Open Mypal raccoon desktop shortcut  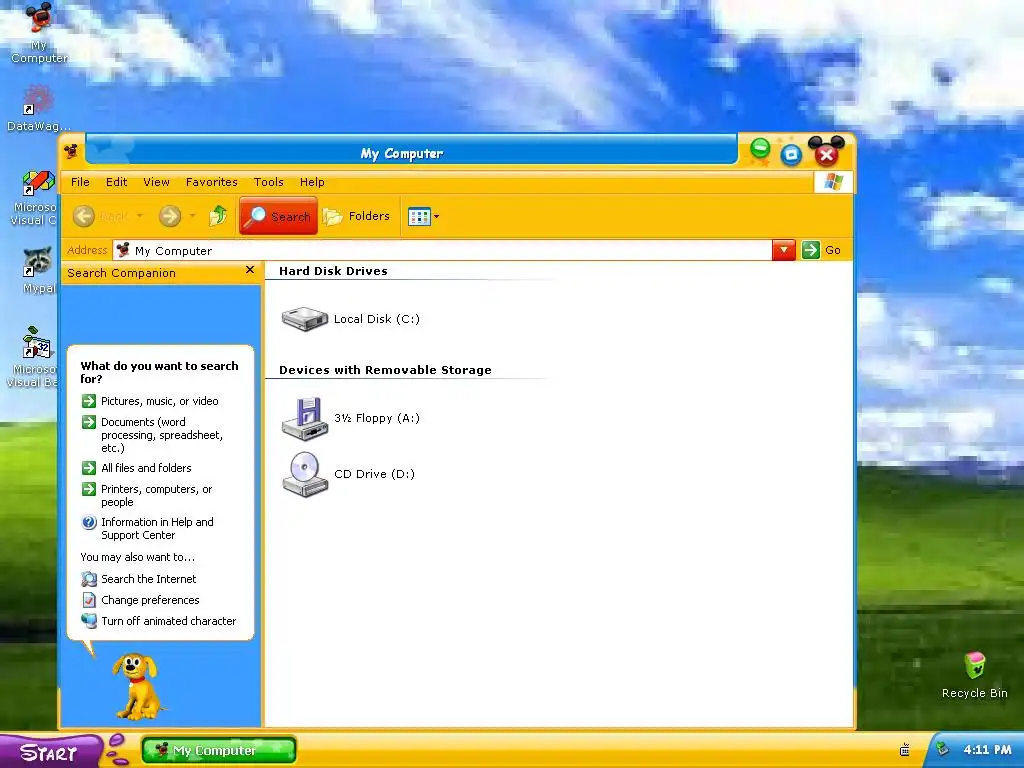[38, 270]
